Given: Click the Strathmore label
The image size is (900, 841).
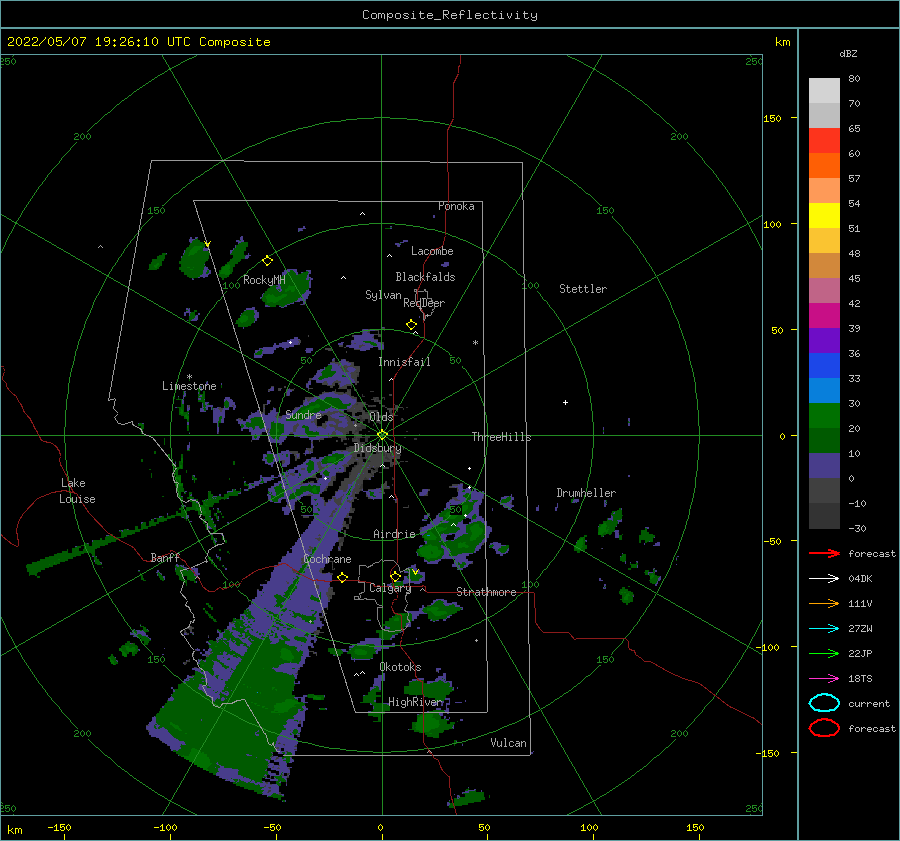Looking at the screenshot, I should pos(486,592).
